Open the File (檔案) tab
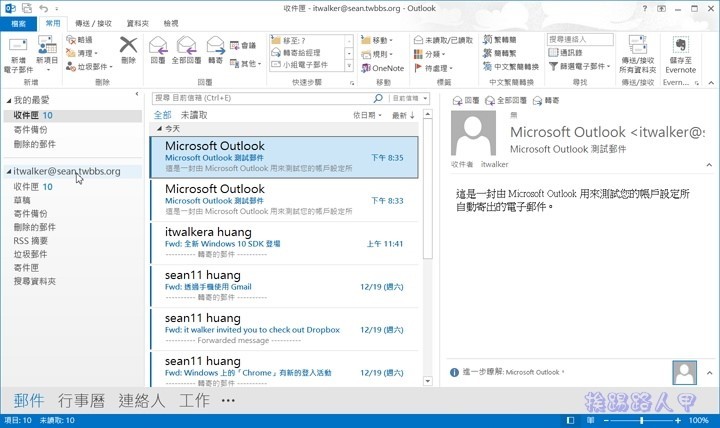720x428 pixels. coord(18,23)
